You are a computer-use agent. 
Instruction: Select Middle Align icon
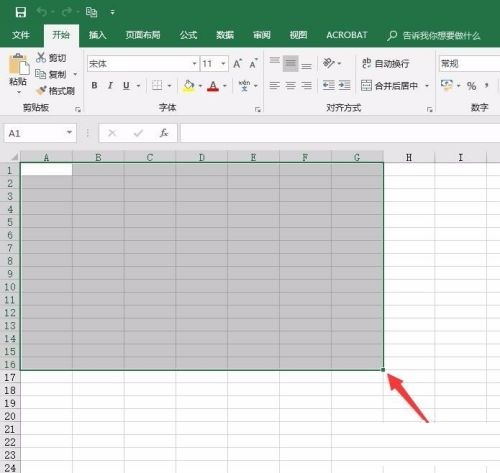(x=290, y=63)
